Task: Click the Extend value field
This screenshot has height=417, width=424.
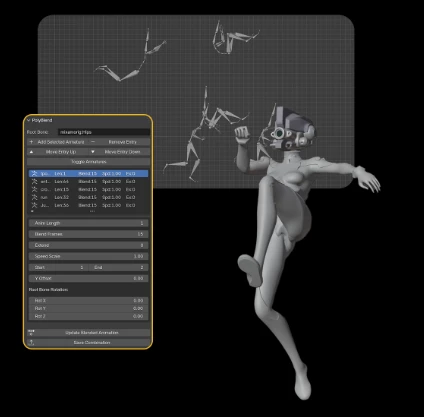Action: point(88,245)
